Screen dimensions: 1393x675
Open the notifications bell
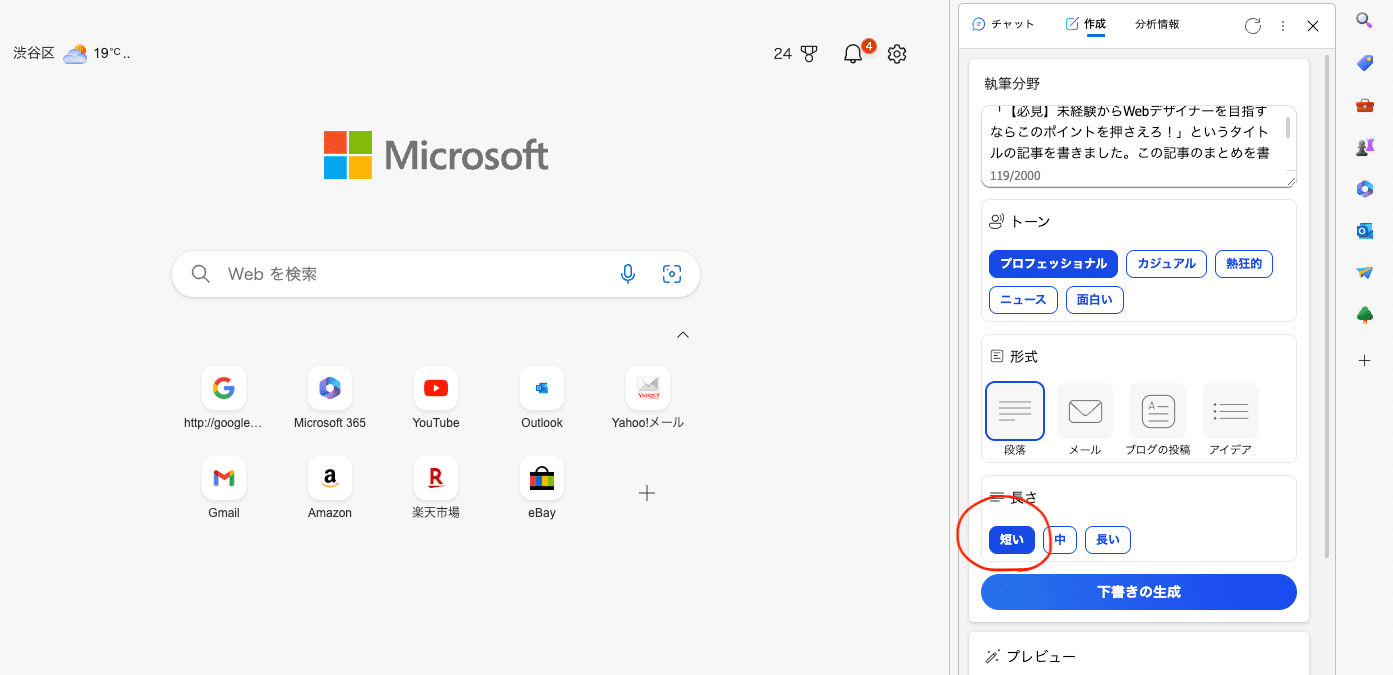click(853, 54)
